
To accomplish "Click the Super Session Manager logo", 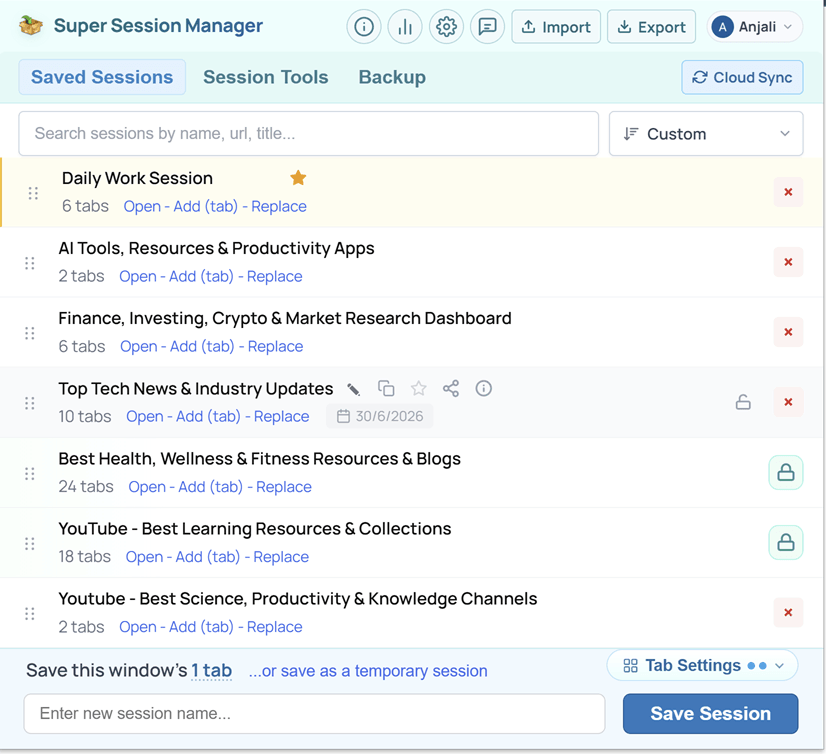I will point(31,26).
